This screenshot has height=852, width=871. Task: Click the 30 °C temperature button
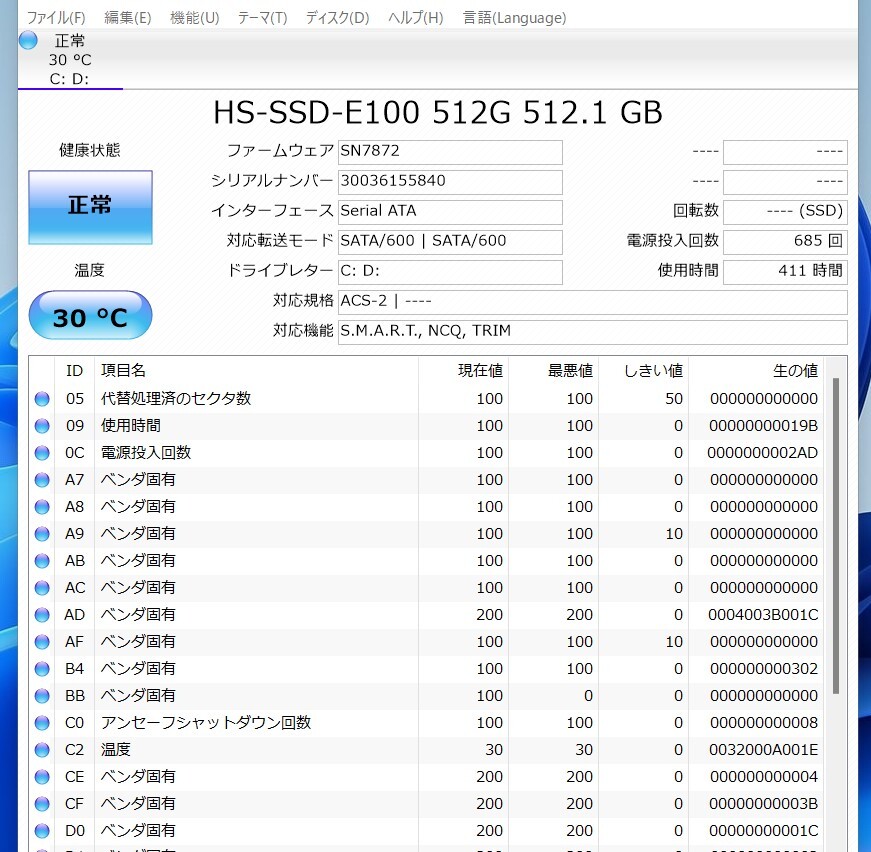coord(90,317)
